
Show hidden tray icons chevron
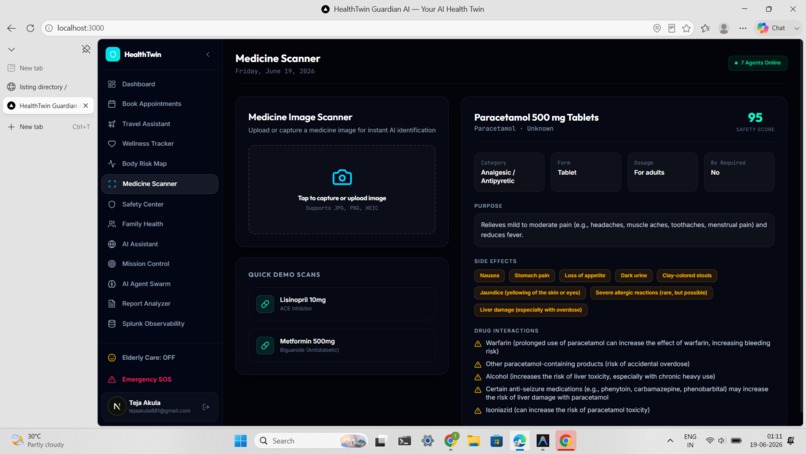pos(670,441)
